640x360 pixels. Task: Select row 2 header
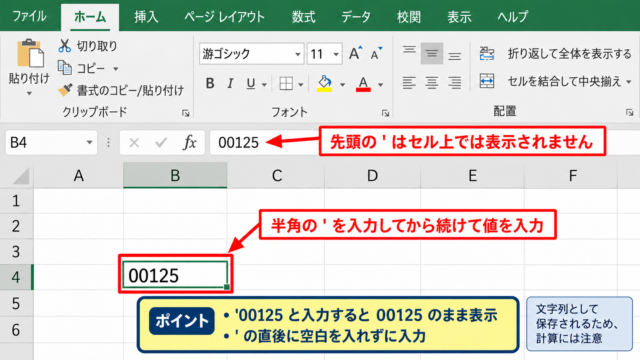click(16, 226)
